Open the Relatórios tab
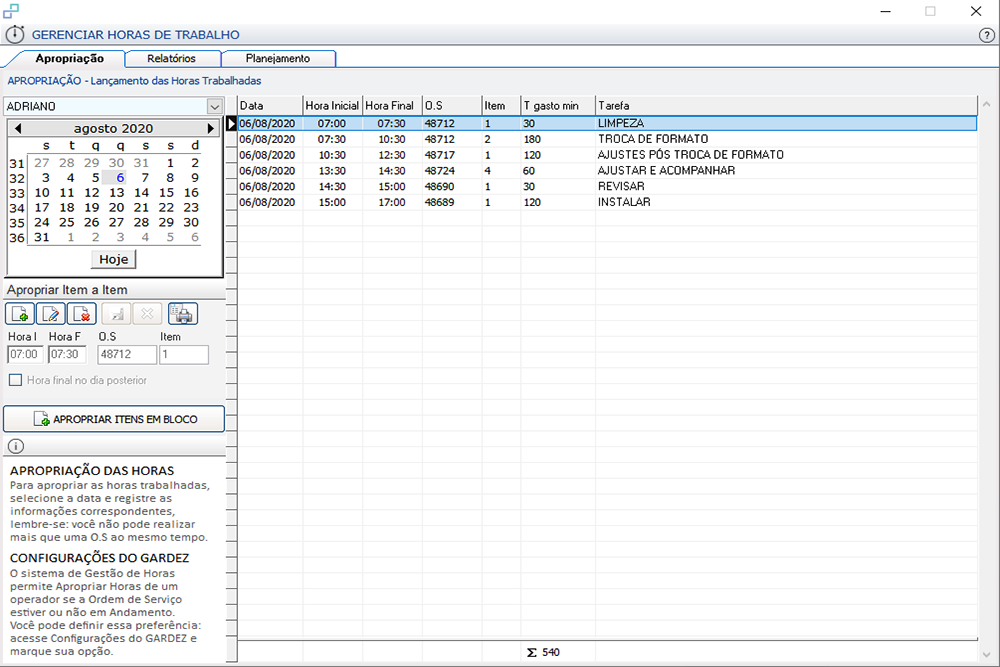This screenshot has height=667, width=1000. click(172, 59)
